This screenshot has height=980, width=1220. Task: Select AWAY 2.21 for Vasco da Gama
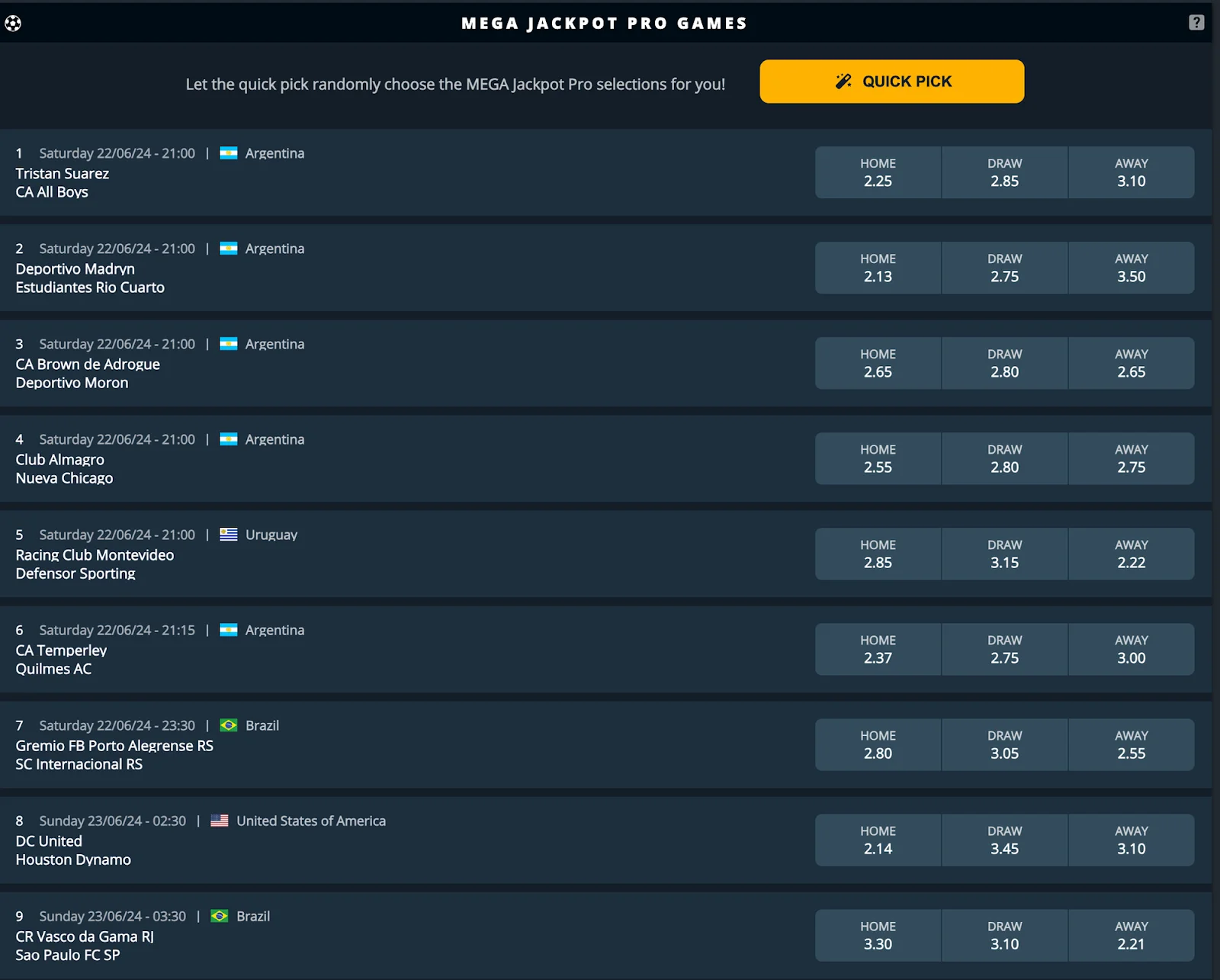pyautogui.click(x=1132, y=935)
